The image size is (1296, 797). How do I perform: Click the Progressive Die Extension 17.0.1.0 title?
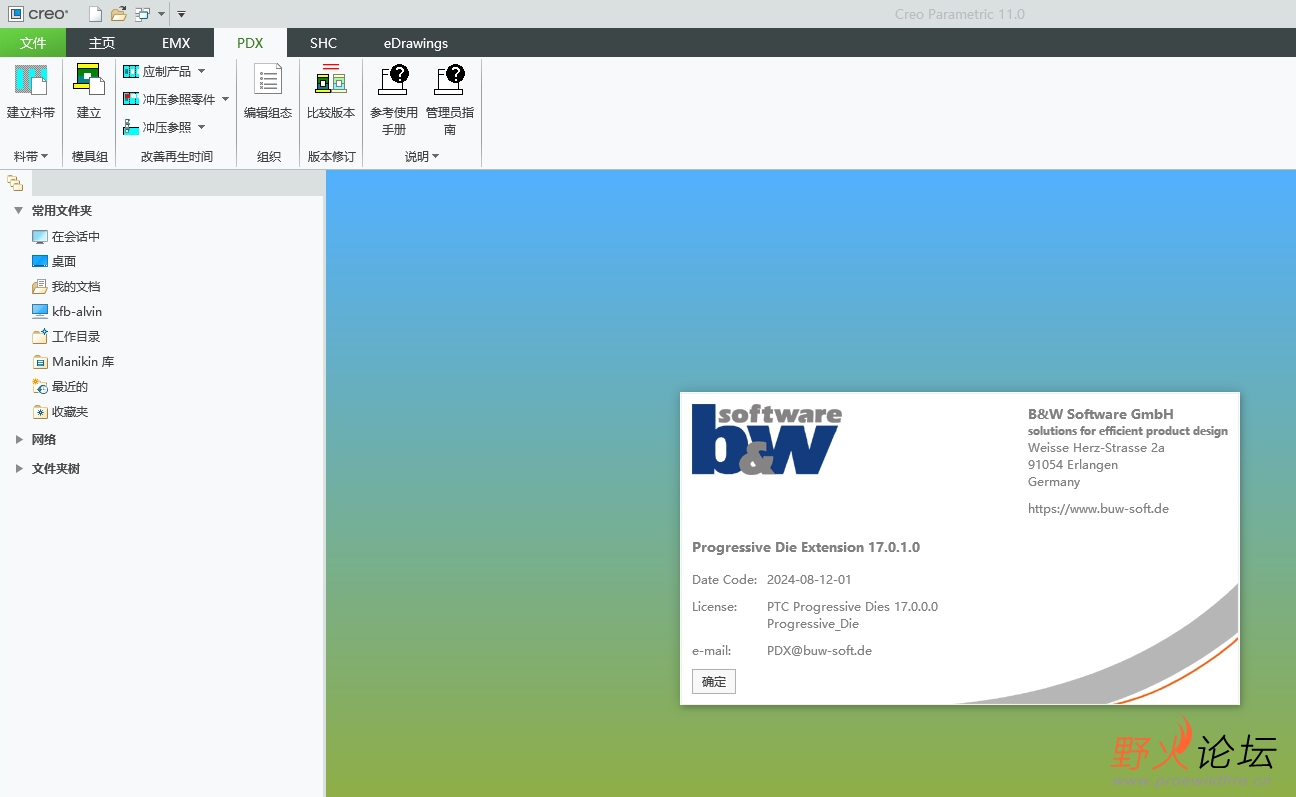click(806, 548)
